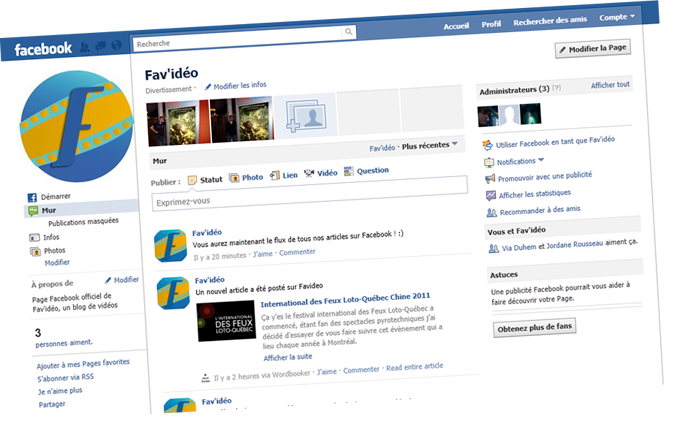Click first administrator avatar
Image resolution: width=680 pixels, height=422 pixels.
click(x=488, y=116)
